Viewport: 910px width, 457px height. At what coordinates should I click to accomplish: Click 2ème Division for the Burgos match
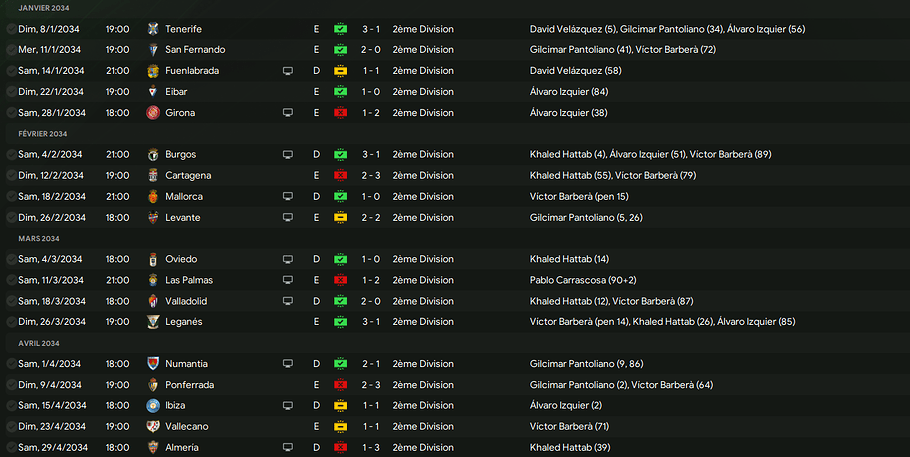[422, 155]
